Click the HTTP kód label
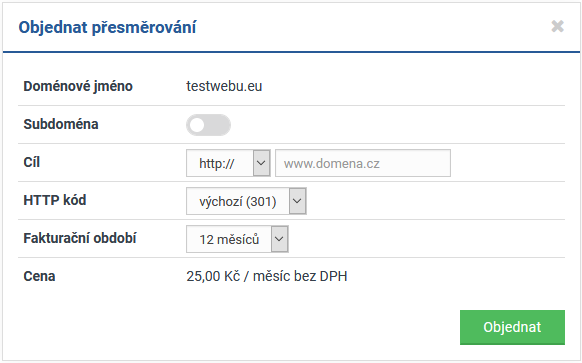The height and width of the screenshot is (363, 582). 55,200
